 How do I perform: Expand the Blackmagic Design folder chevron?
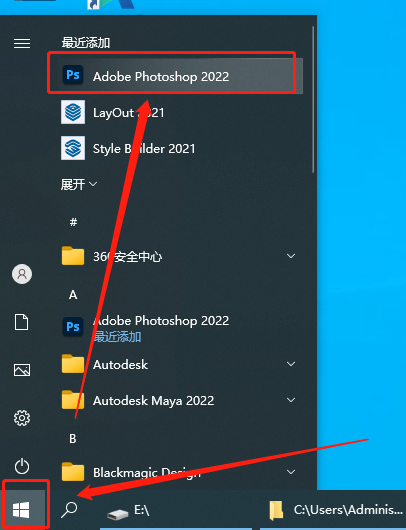(x=291, y=472)
